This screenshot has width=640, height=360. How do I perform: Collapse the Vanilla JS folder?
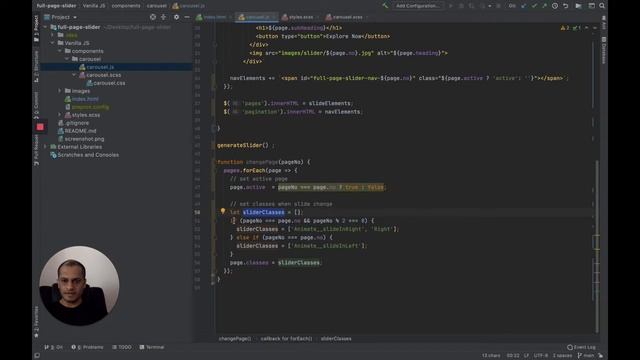[x=53, y=43]
